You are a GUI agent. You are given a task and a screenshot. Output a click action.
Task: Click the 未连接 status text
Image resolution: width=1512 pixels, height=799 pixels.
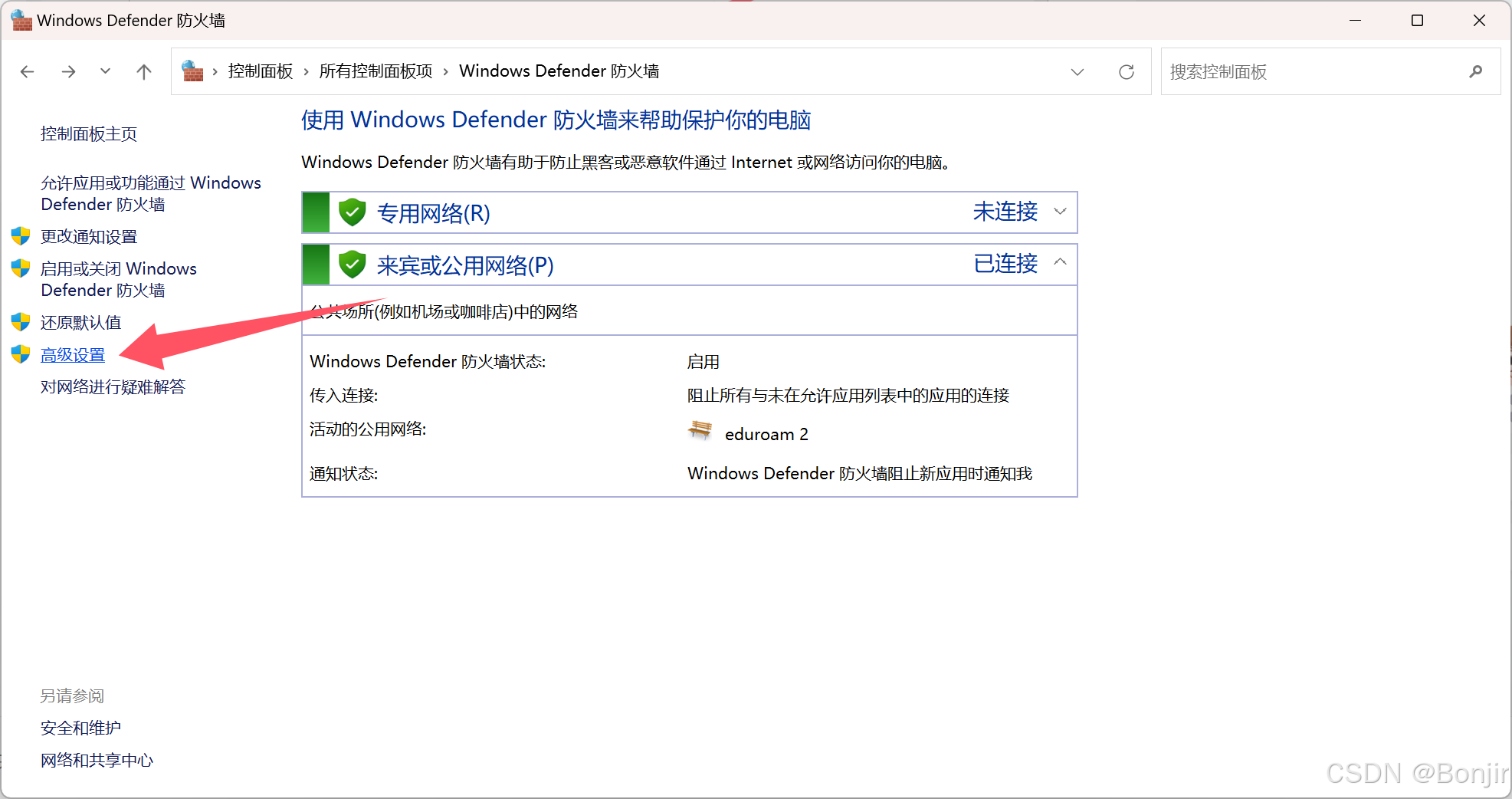tap(1005, 212)
